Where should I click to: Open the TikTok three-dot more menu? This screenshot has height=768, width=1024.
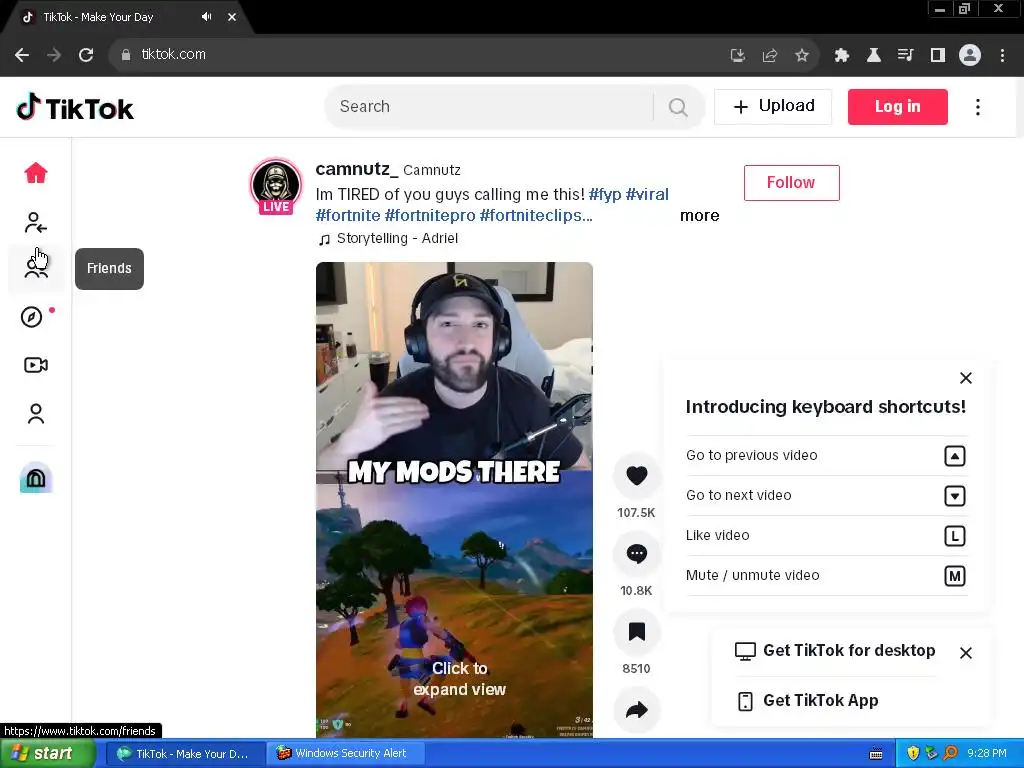(x=978, y=107)
